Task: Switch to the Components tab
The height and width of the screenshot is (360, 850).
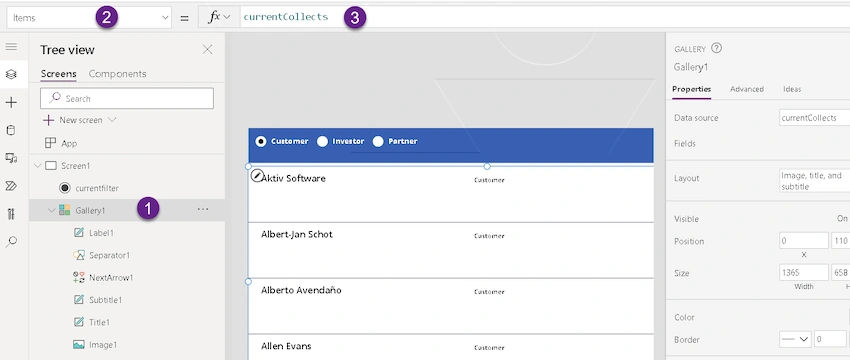Action: [117, 74]
